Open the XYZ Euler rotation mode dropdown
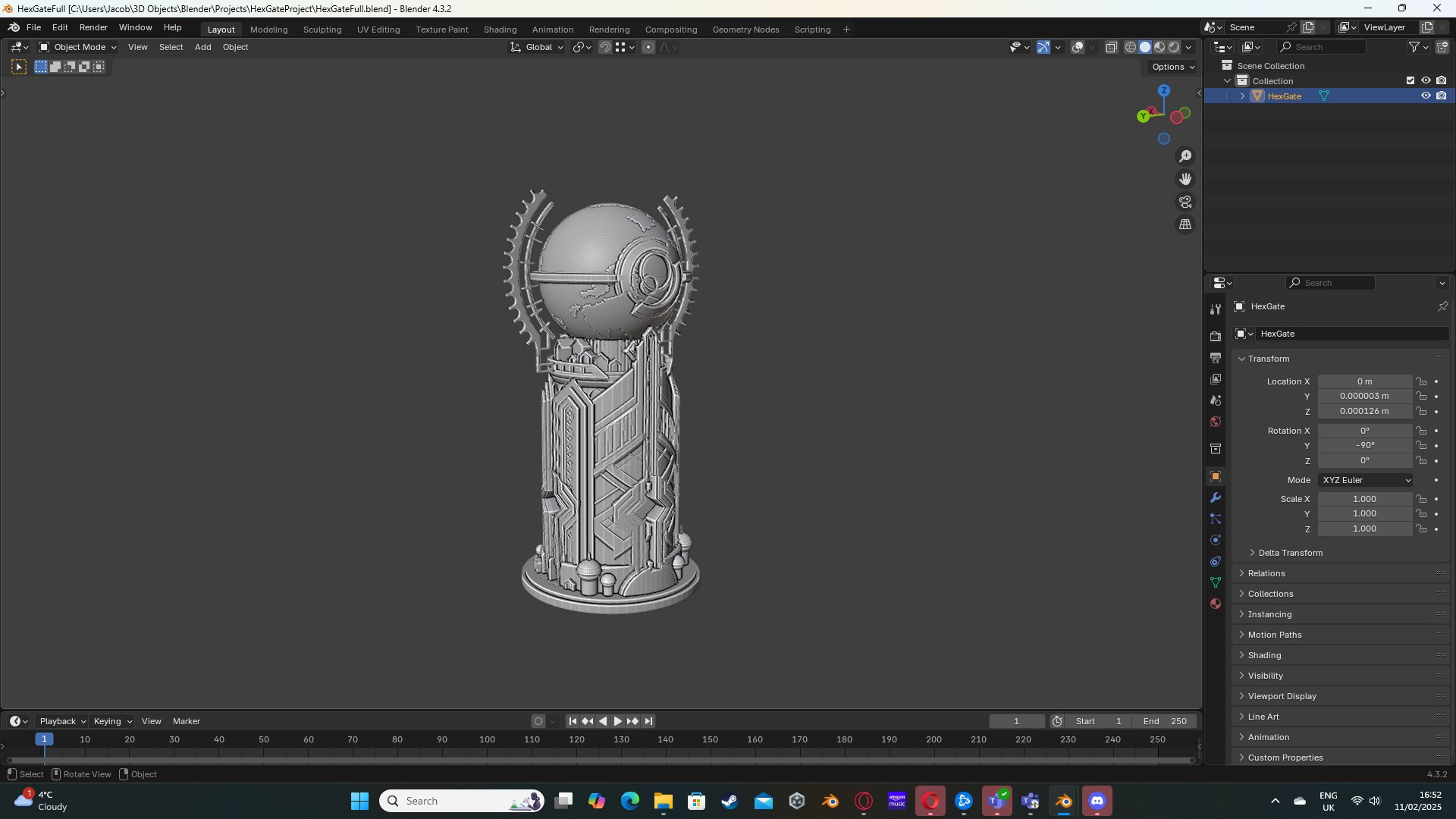Screen dimensions: 1456x819 coord(1366,480)
